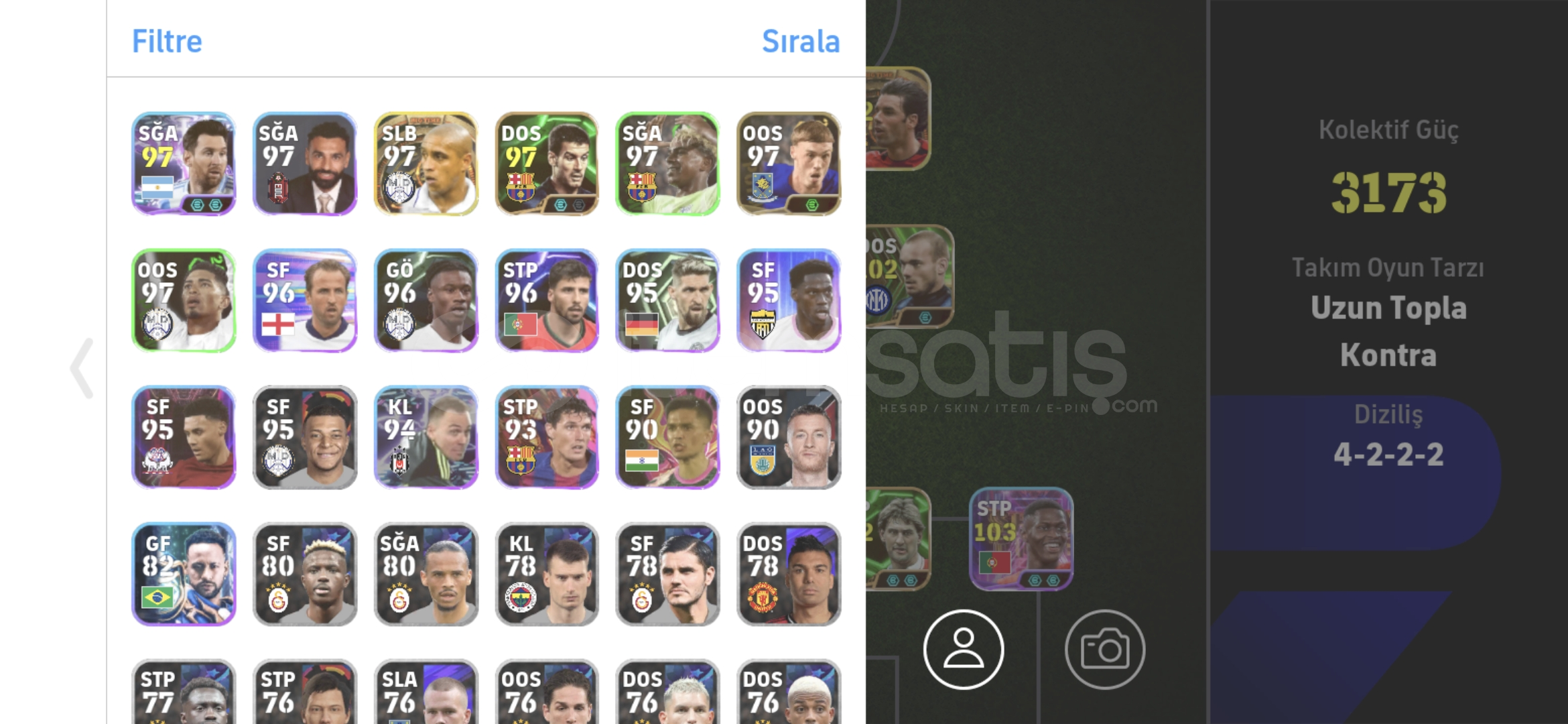Pick the STP 96 Portugal defender card
The height and width of the screenshot is (724, 1568).
coord(547,300)
